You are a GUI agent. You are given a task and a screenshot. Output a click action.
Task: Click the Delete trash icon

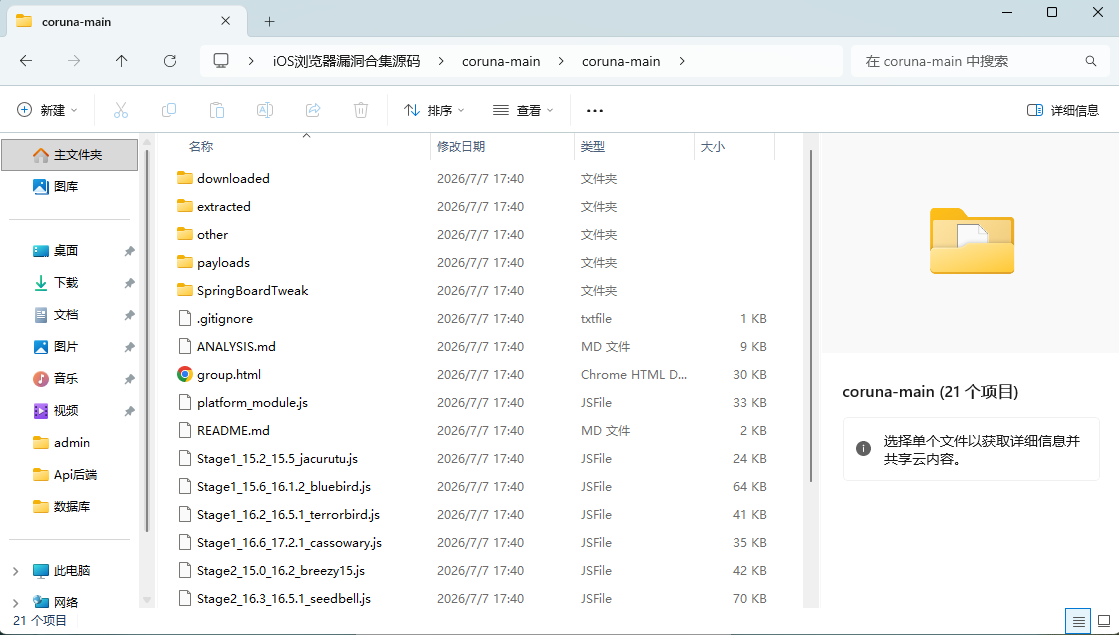(361, 110)
